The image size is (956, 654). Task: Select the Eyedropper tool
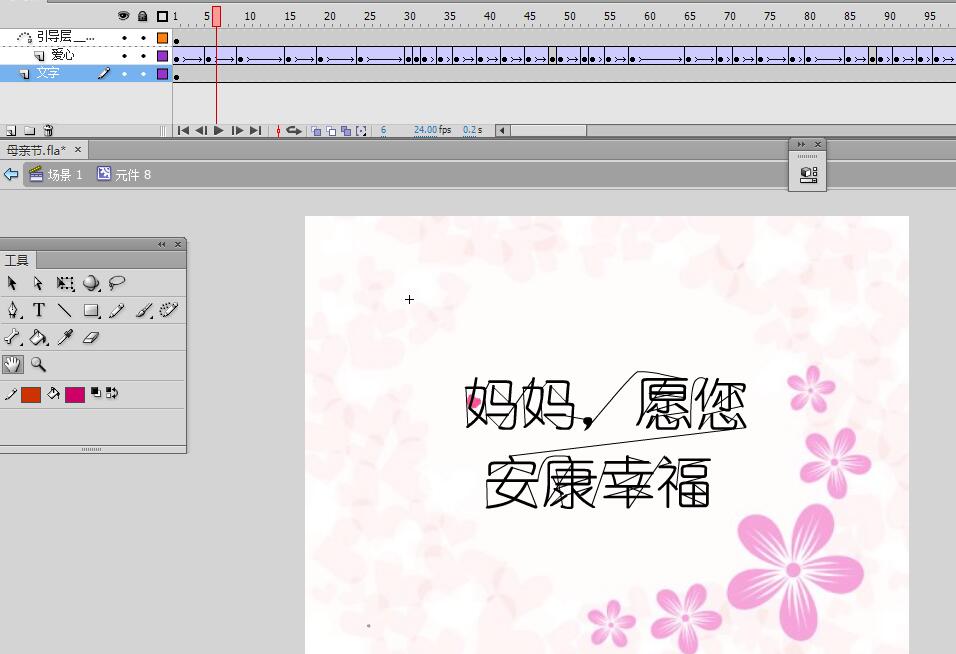(x=65, y=338)
